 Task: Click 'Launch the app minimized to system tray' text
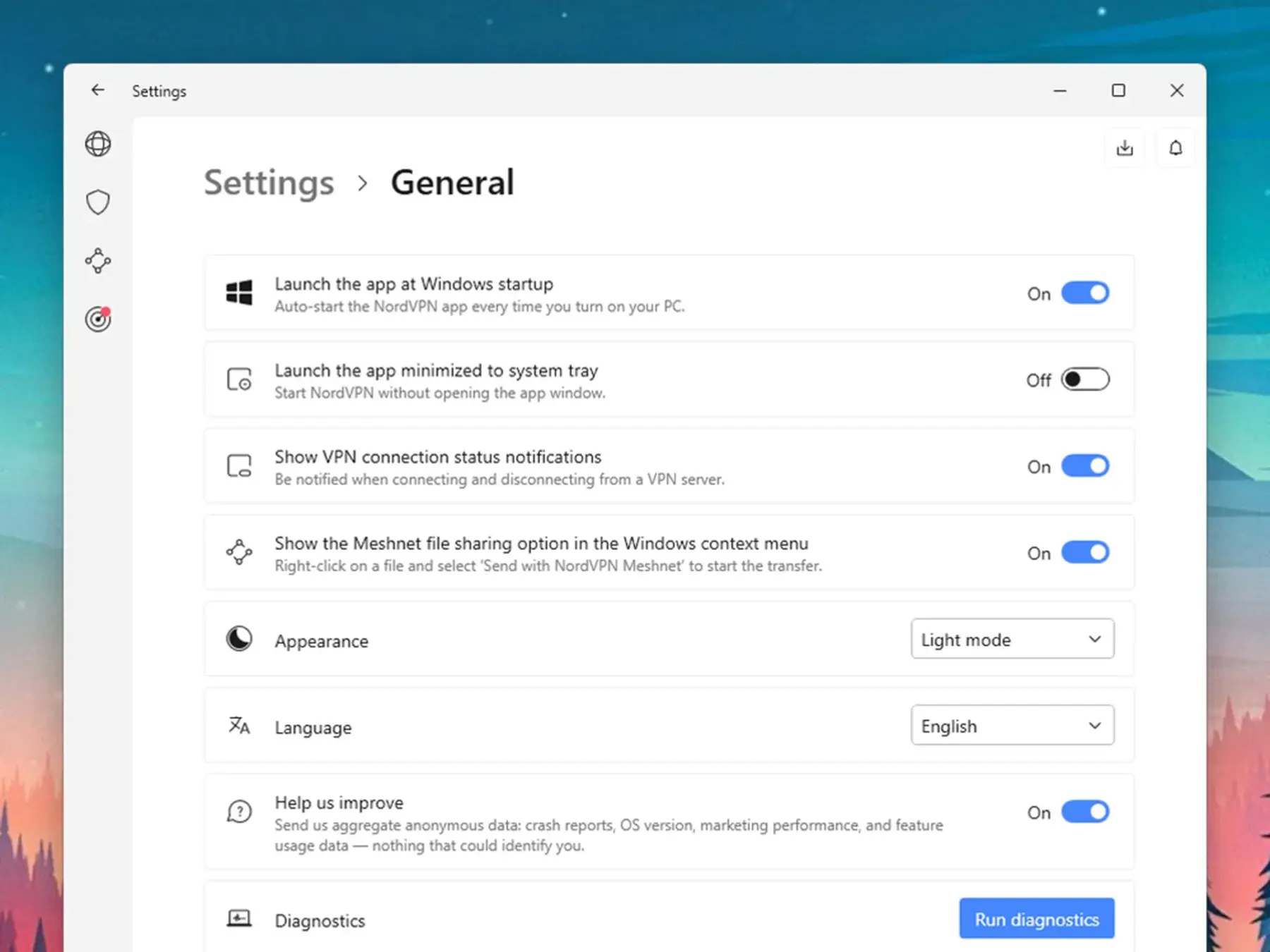[436, 371]
